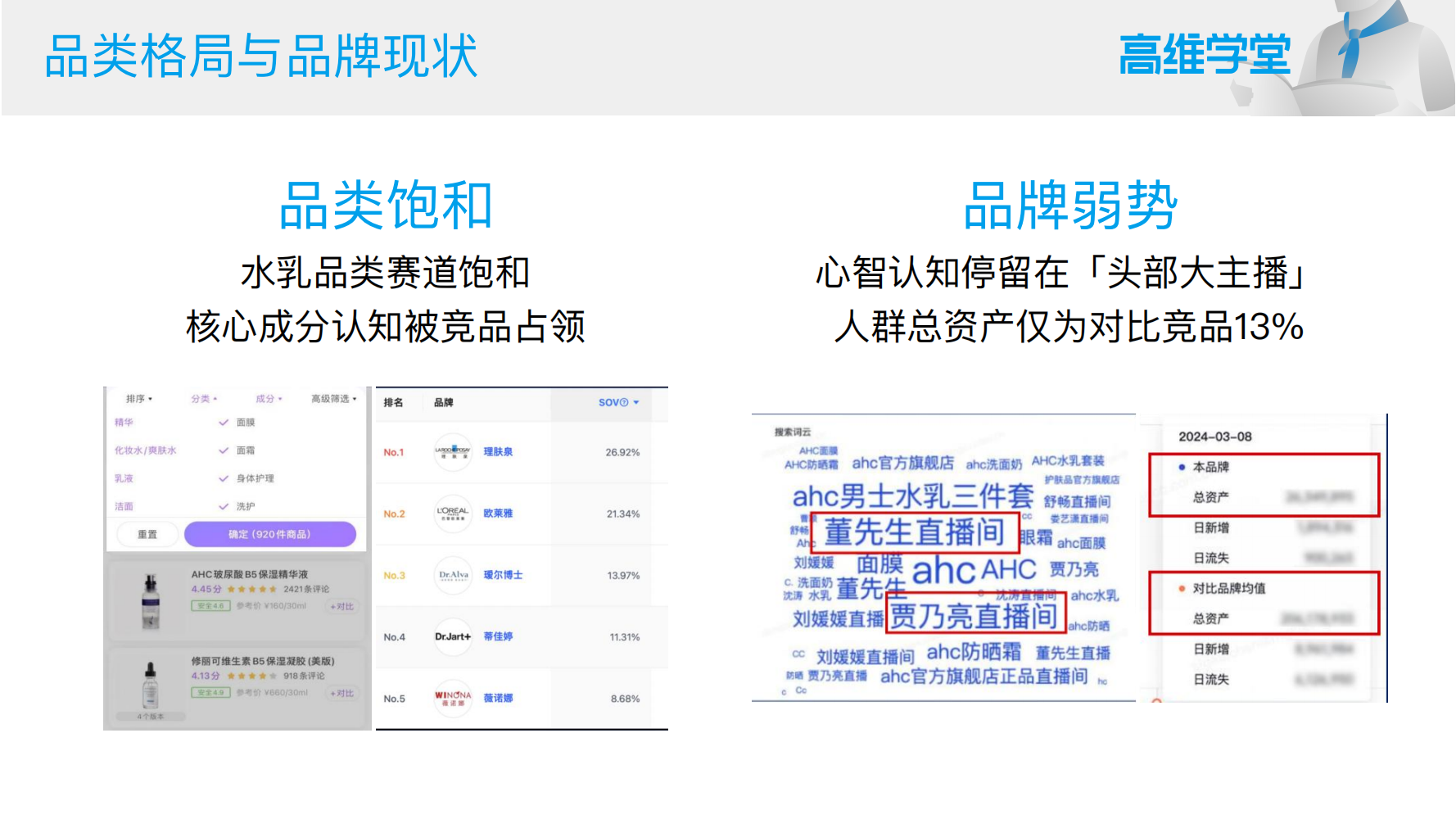Click the 26.92% SOV value
This screenshot has width=1456, height=819.
click(622, 452)
